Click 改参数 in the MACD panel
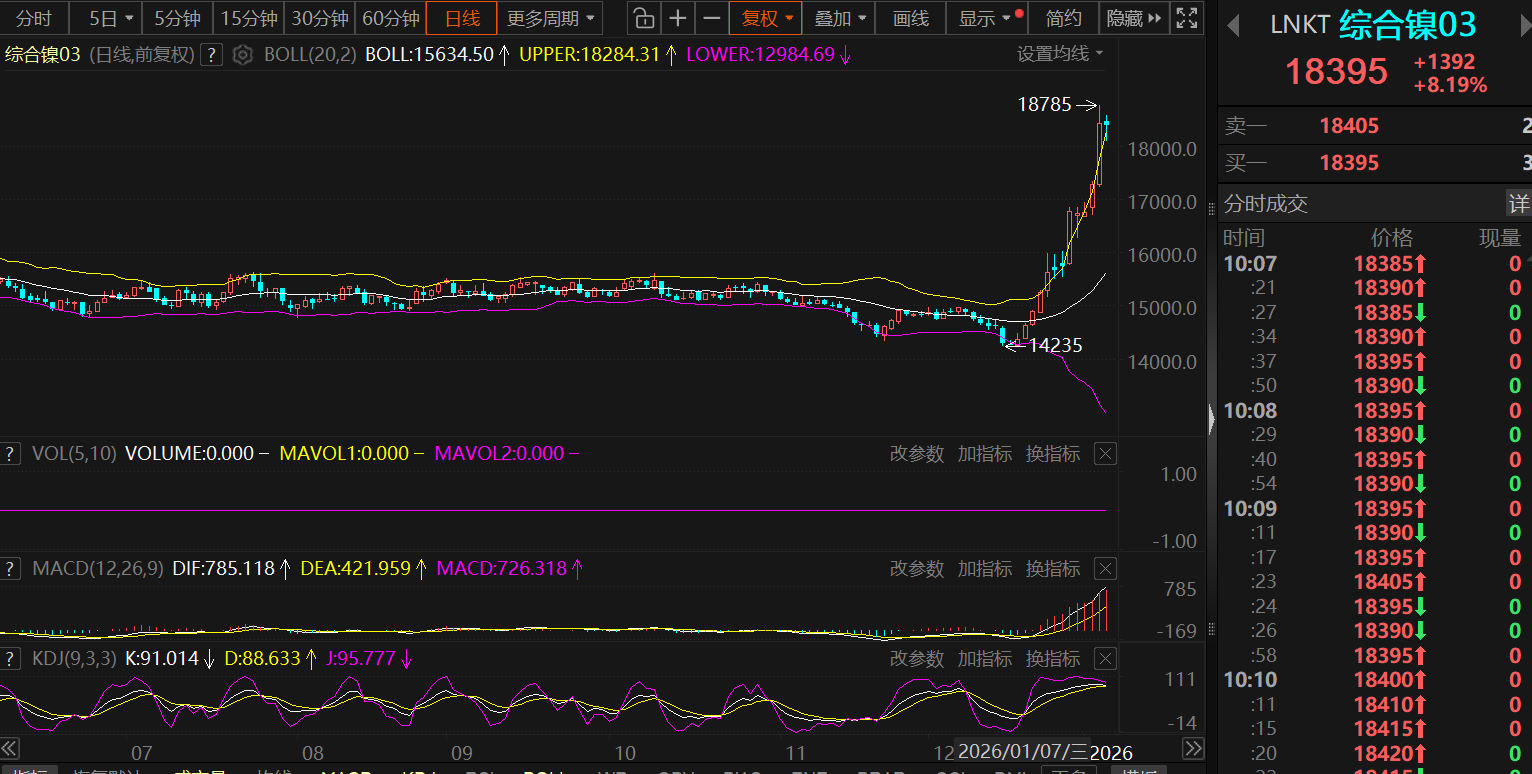Viewport: 1532px width, 774px height. [x=917, y=569]
